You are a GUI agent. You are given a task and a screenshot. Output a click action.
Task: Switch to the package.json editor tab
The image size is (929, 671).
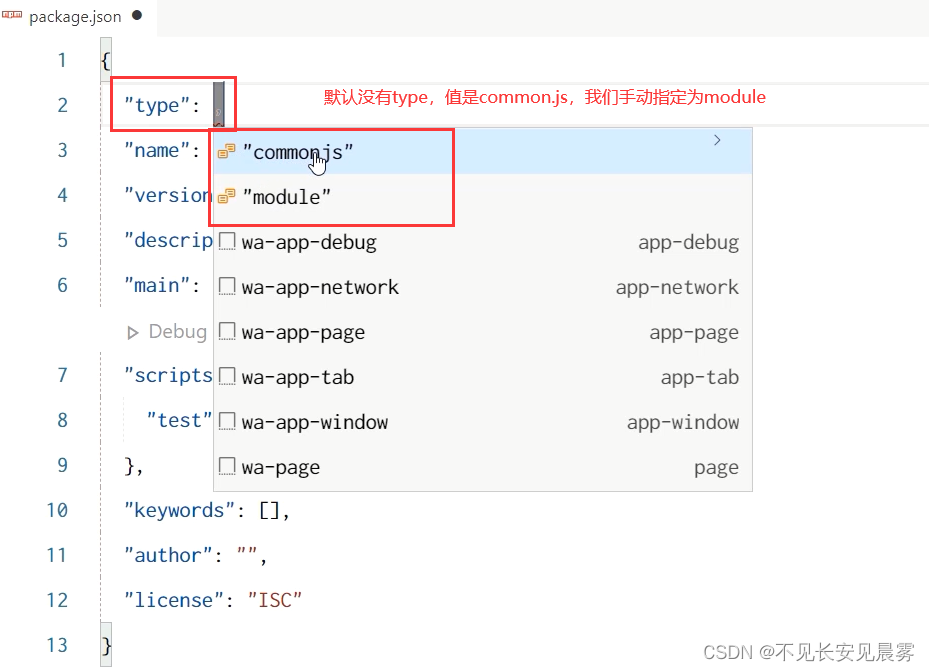pos(75,16)
